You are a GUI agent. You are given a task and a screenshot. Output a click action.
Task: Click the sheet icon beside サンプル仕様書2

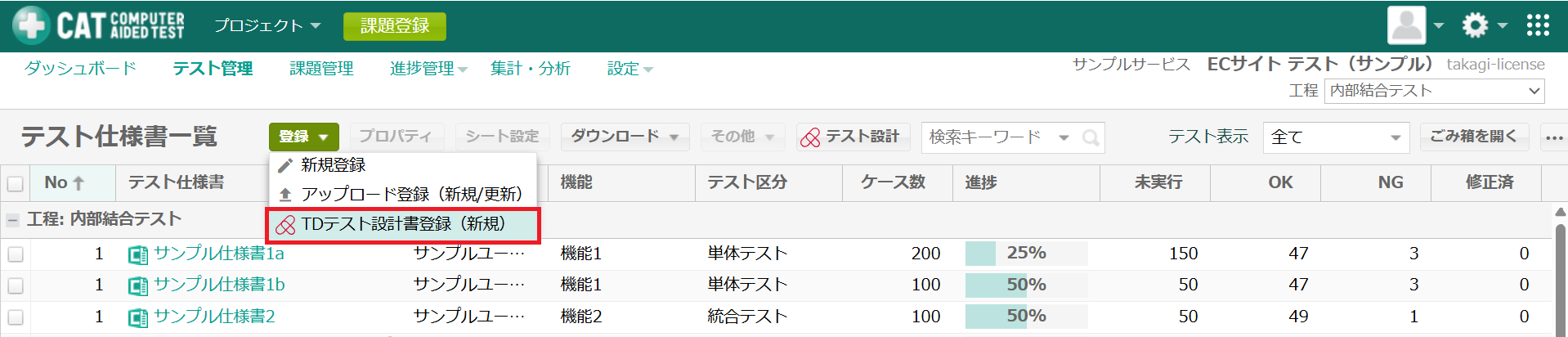point(138,317)
